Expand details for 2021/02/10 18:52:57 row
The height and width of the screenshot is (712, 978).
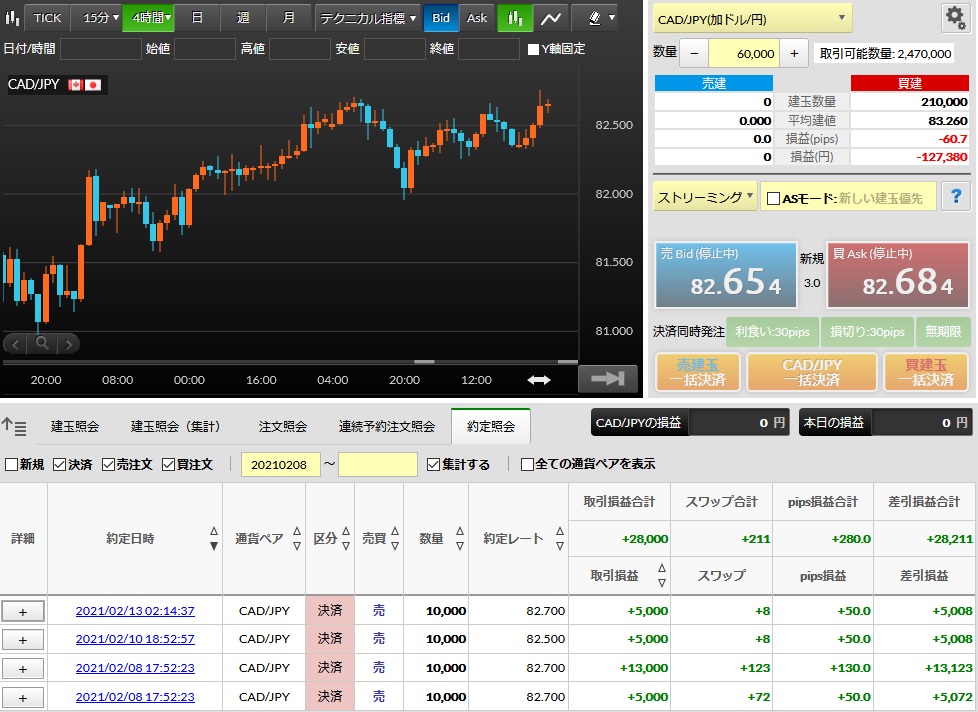click(23, 640)
